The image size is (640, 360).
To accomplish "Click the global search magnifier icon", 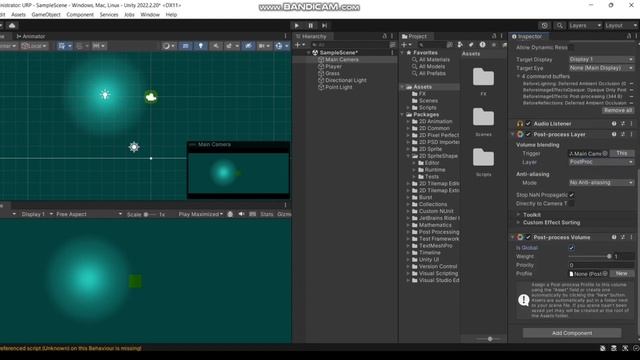I will click(560, 25).
